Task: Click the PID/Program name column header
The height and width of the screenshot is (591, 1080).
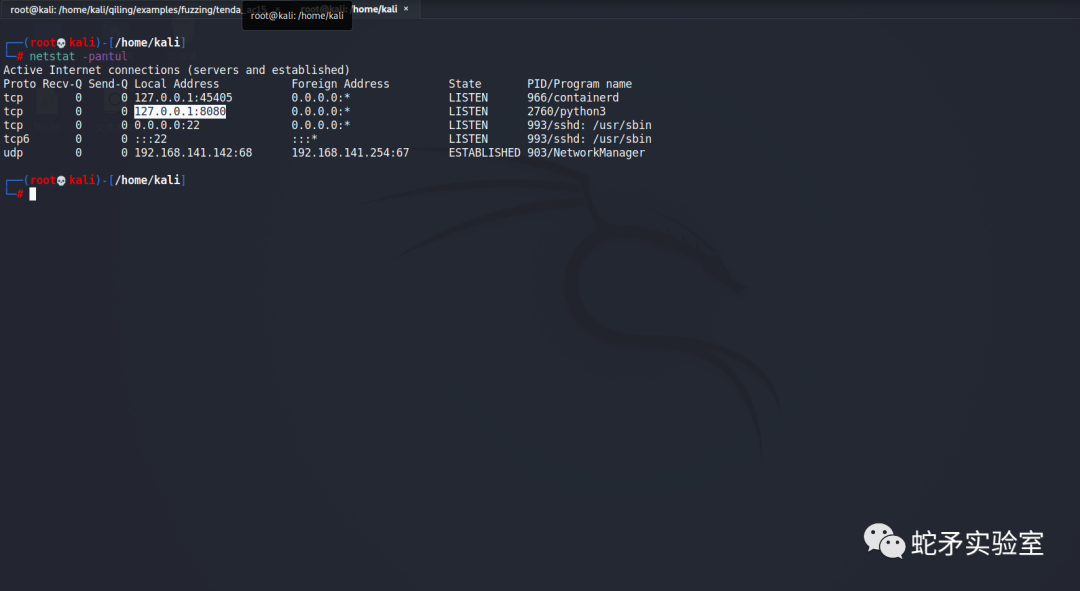Action: tap(579, 84)
